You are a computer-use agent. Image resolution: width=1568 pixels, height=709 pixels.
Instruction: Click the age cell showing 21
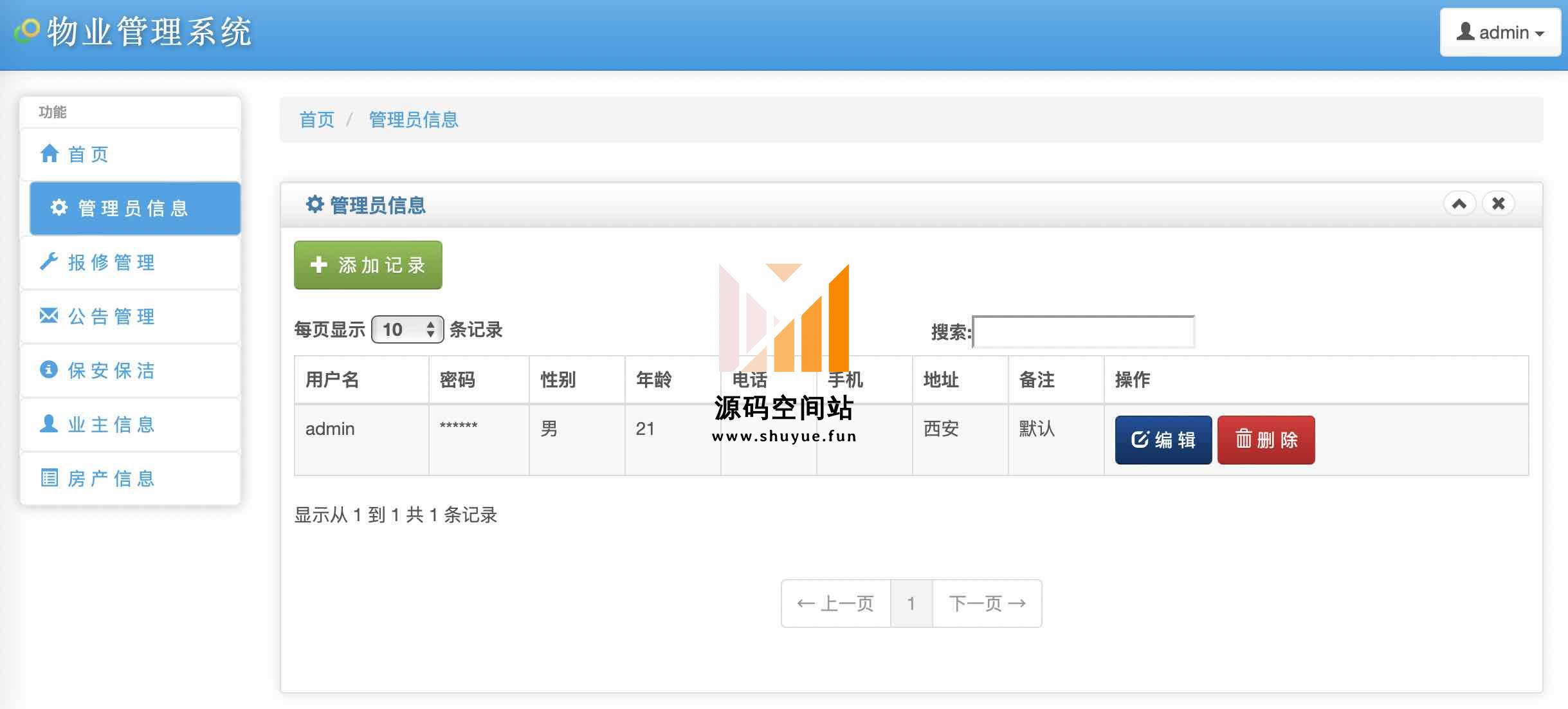point(673,440)
